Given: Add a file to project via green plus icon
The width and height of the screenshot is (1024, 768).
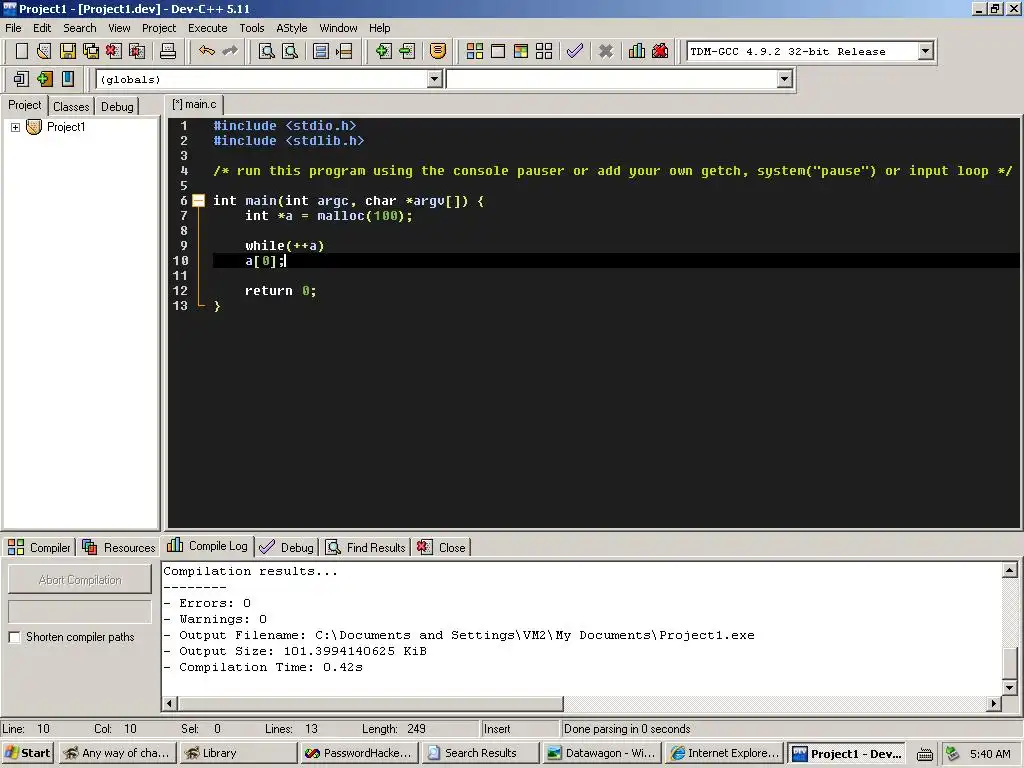Looking at the screenshot, I should 383,51.
